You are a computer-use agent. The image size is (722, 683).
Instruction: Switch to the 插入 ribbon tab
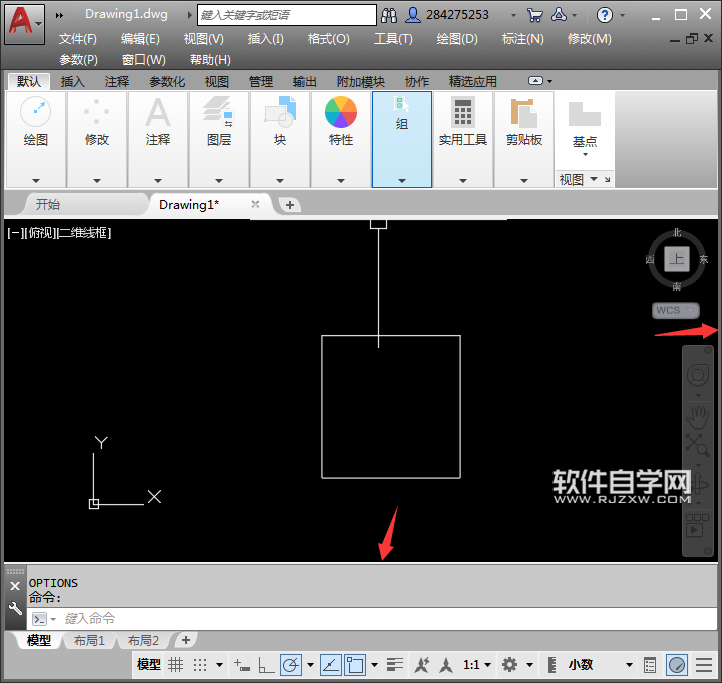point(72,82)
